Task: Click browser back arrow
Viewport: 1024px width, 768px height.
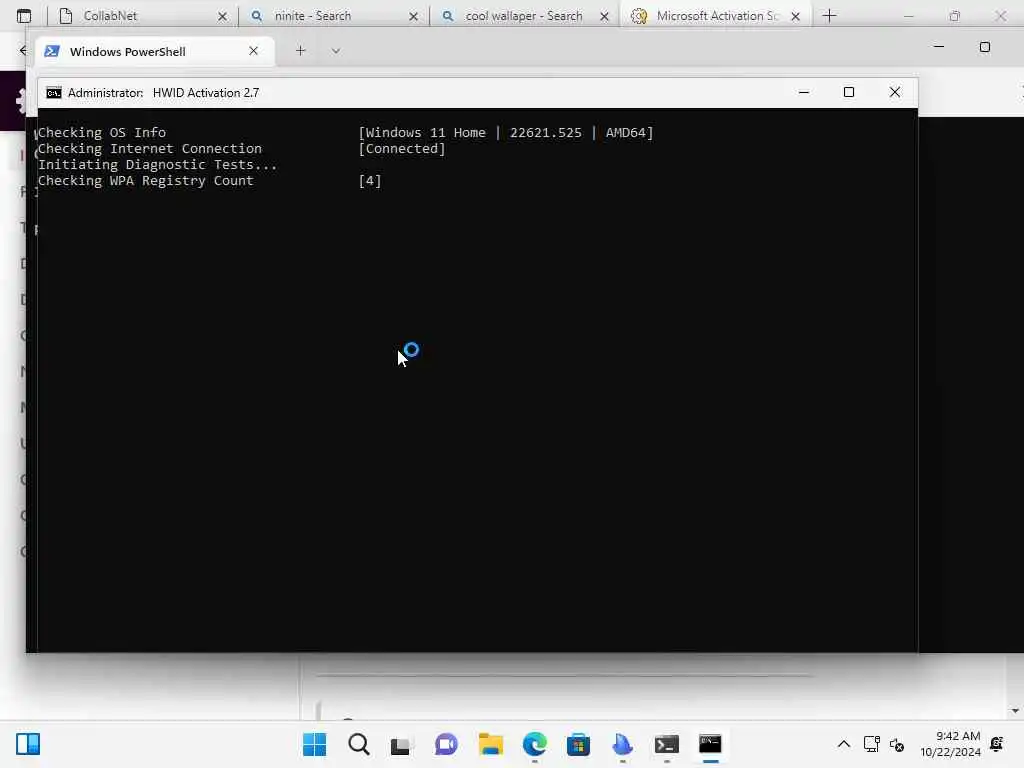Action: (x=22, y=50)
